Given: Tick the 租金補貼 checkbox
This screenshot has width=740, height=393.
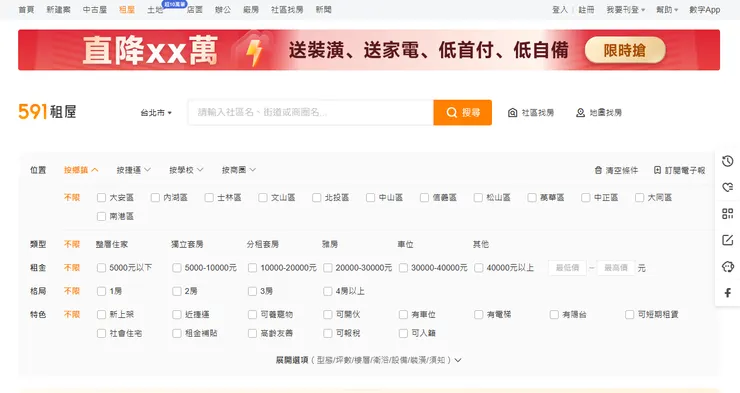Looking at the screenshot, I should [x=177, y=334].
